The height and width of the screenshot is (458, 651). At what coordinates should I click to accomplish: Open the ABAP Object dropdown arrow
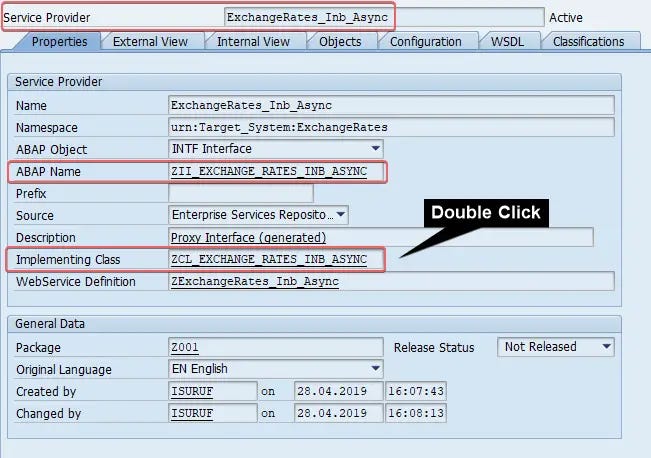tap(375, 149)
